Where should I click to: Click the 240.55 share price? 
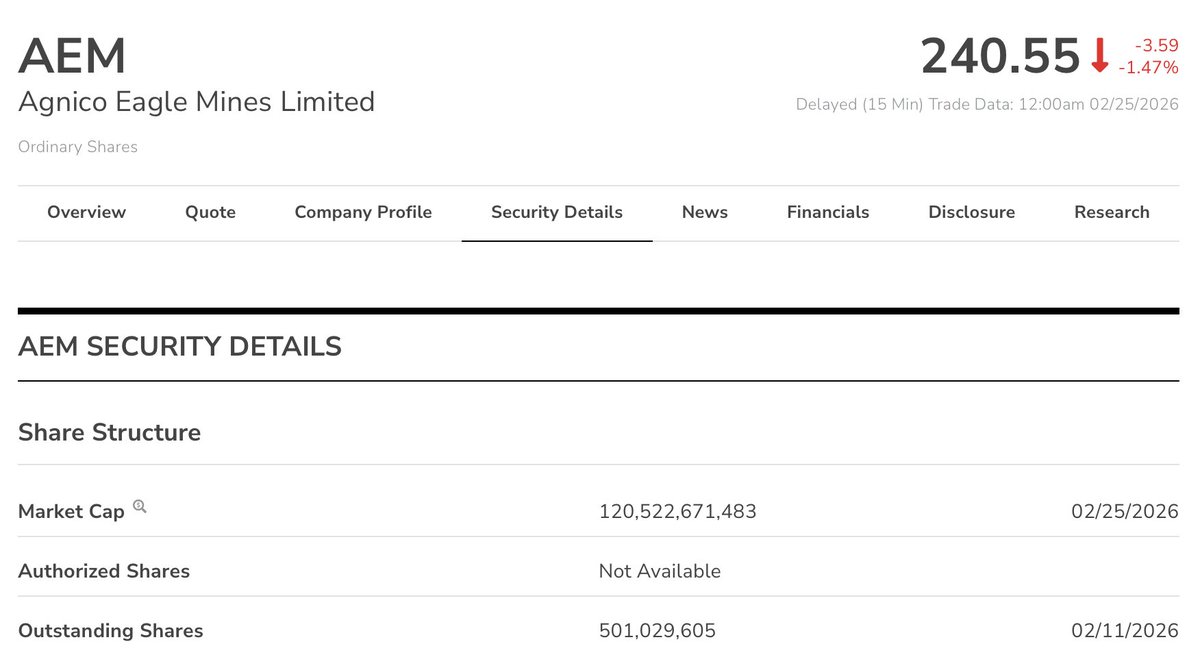(1001, 56)
